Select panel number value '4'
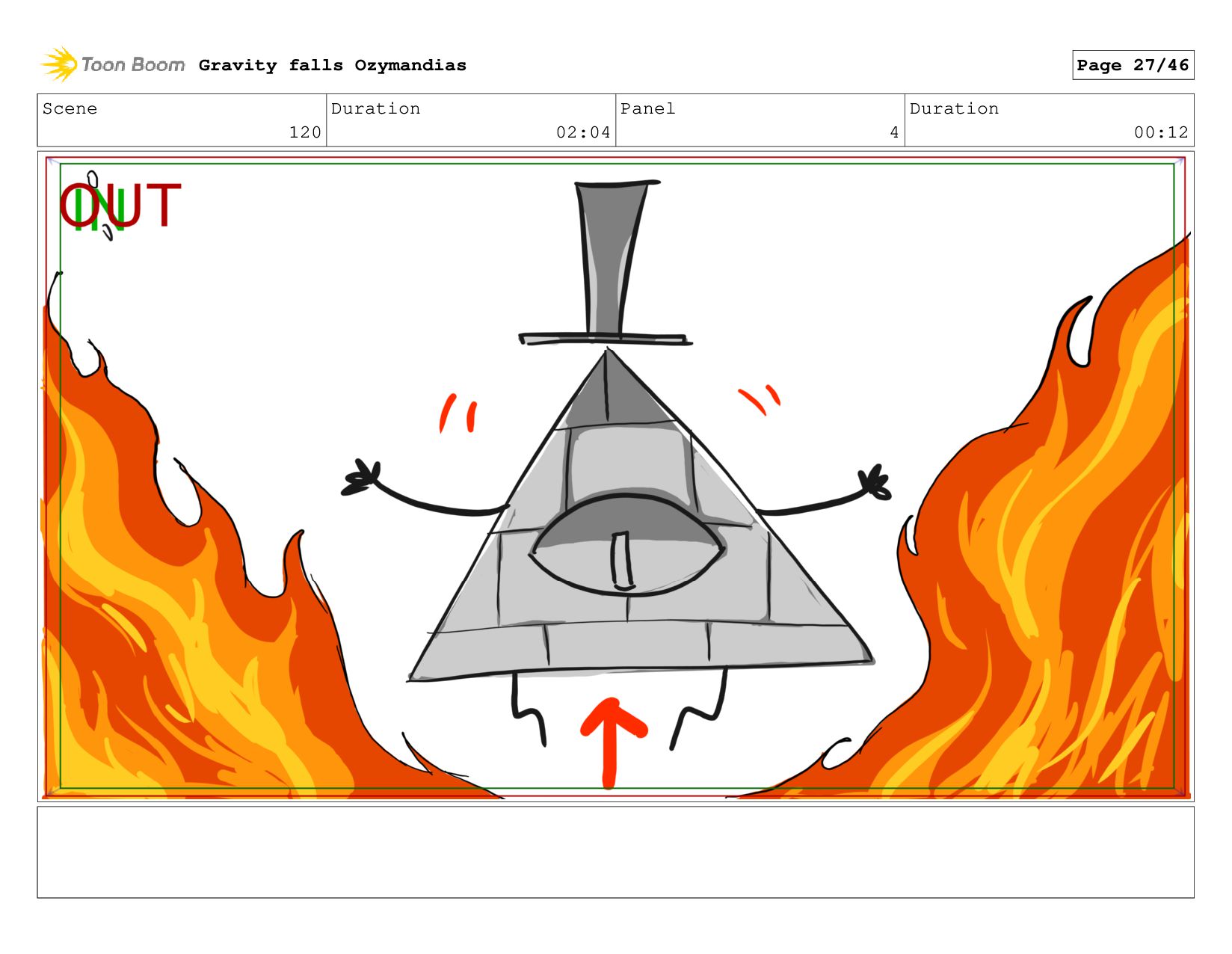Image resolution: width=1232 pixels, height=954 pixels. (894, 132)
